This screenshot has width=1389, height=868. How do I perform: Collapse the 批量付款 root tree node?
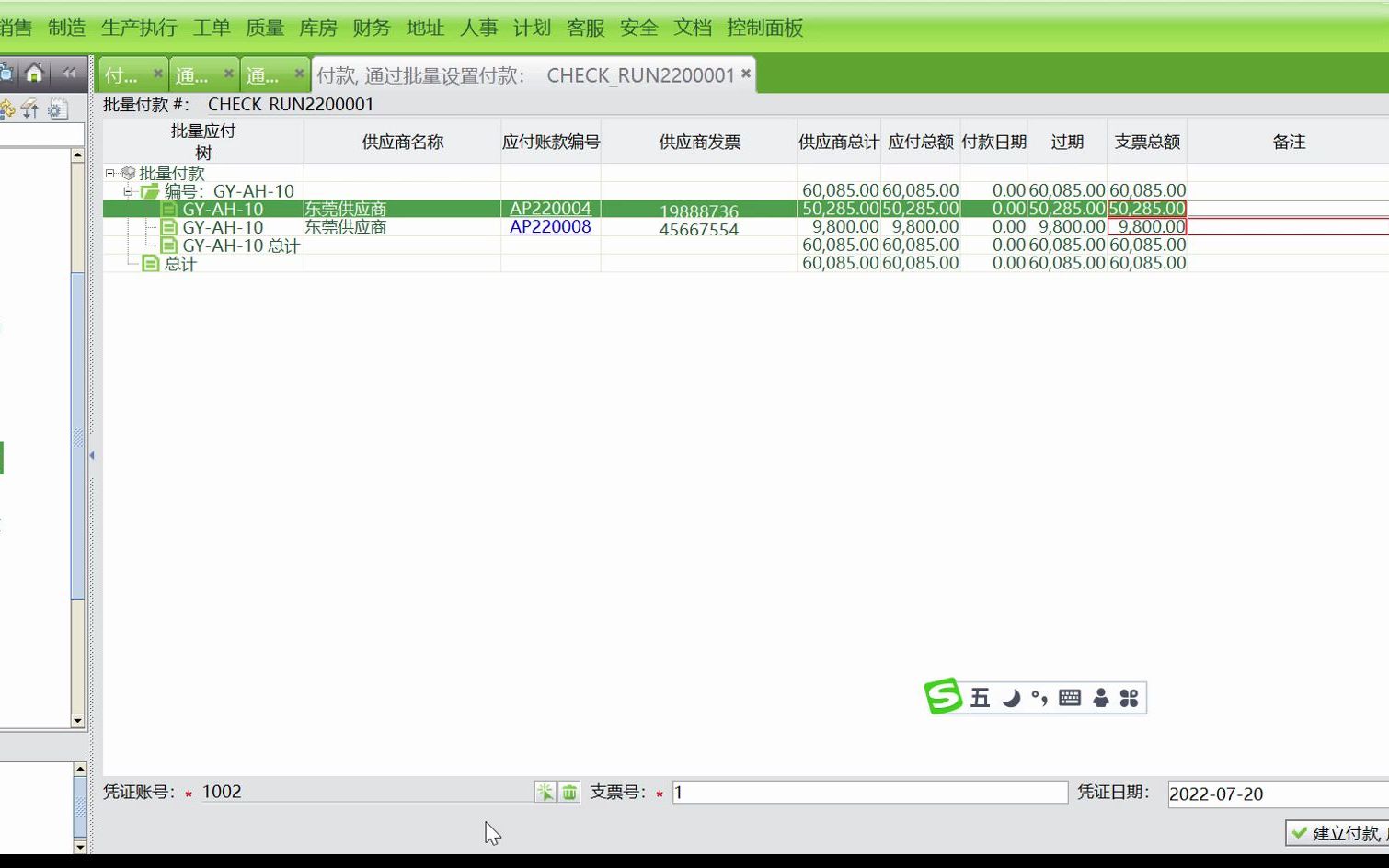[110, 173]
